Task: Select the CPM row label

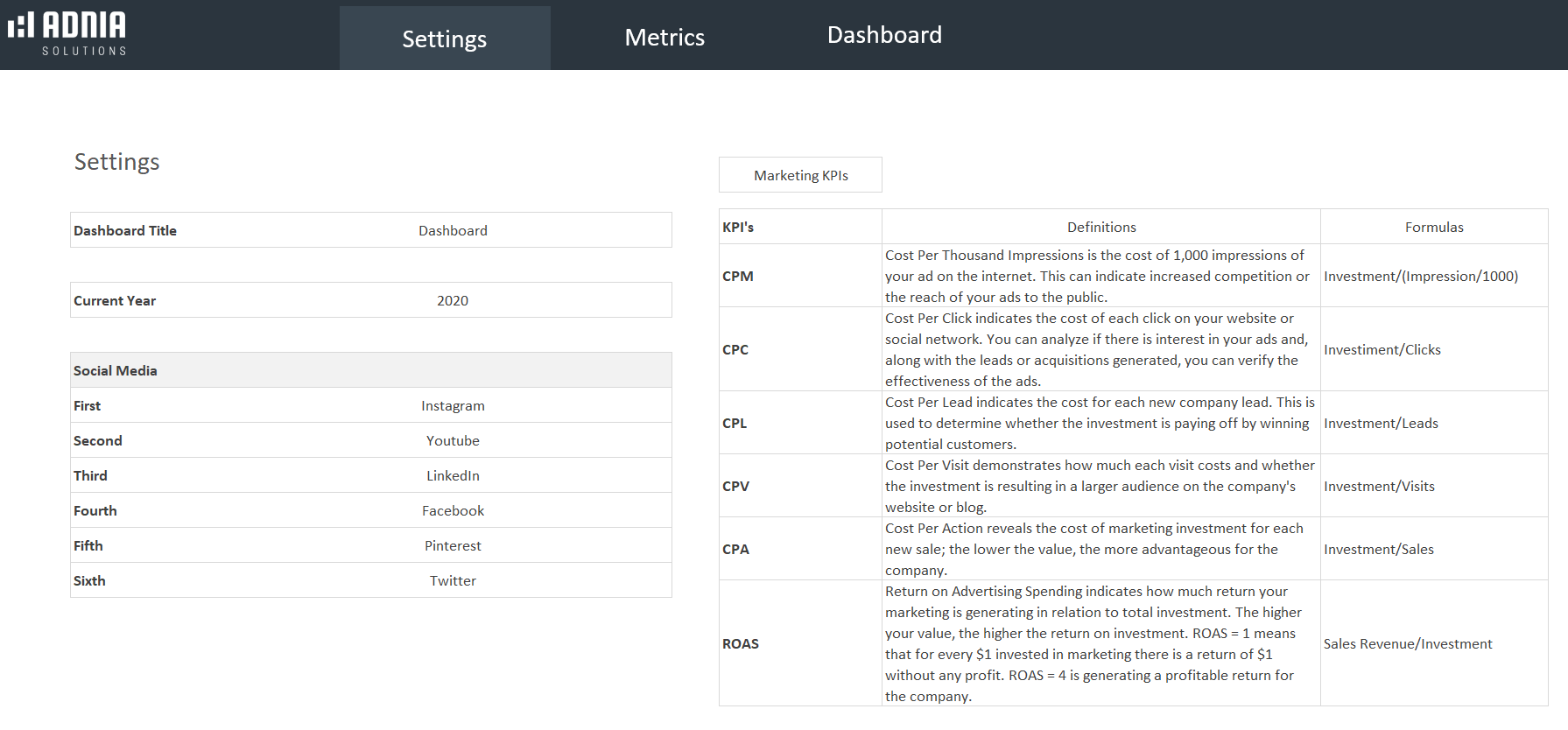Action: point(738,276)
